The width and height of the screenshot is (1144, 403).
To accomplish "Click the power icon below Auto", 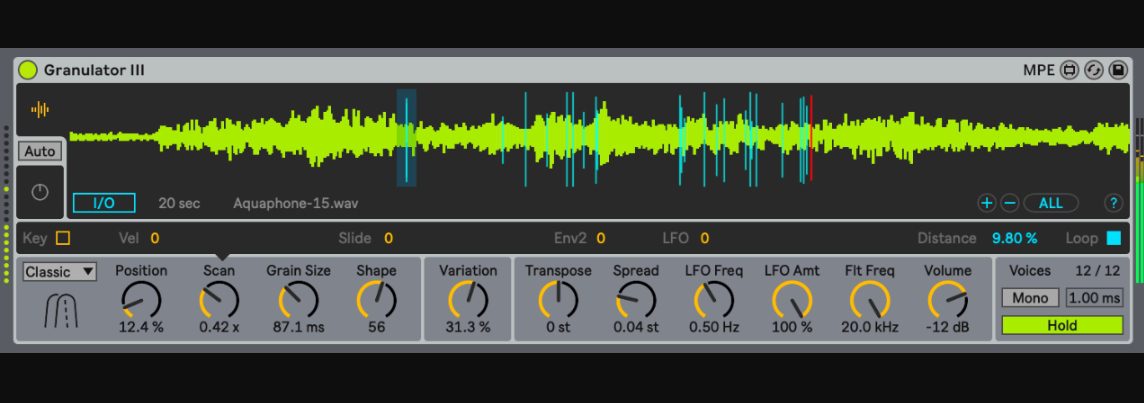I will (40, 192).
